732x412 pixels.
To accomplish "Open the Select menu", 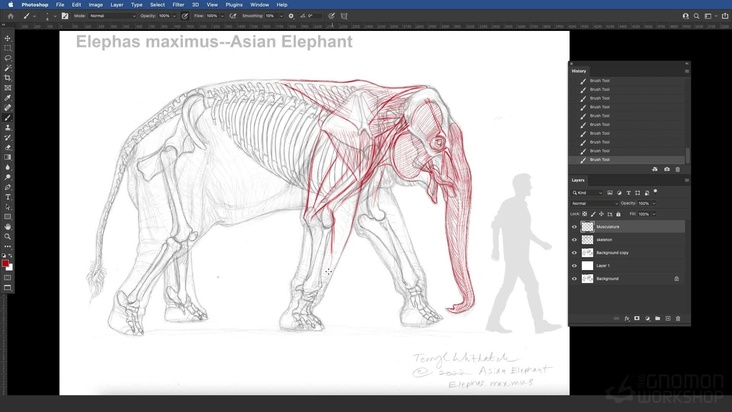I will [157, 5].
